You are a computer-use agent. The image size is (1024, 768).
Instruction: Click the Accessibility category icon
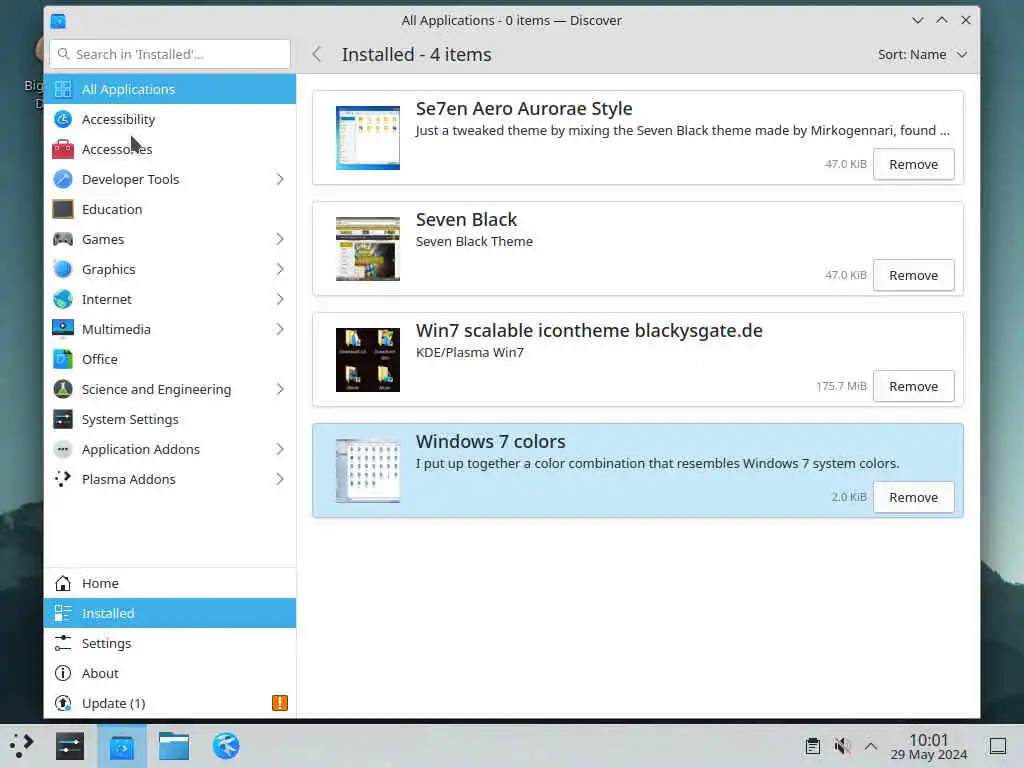coord(63,119)
